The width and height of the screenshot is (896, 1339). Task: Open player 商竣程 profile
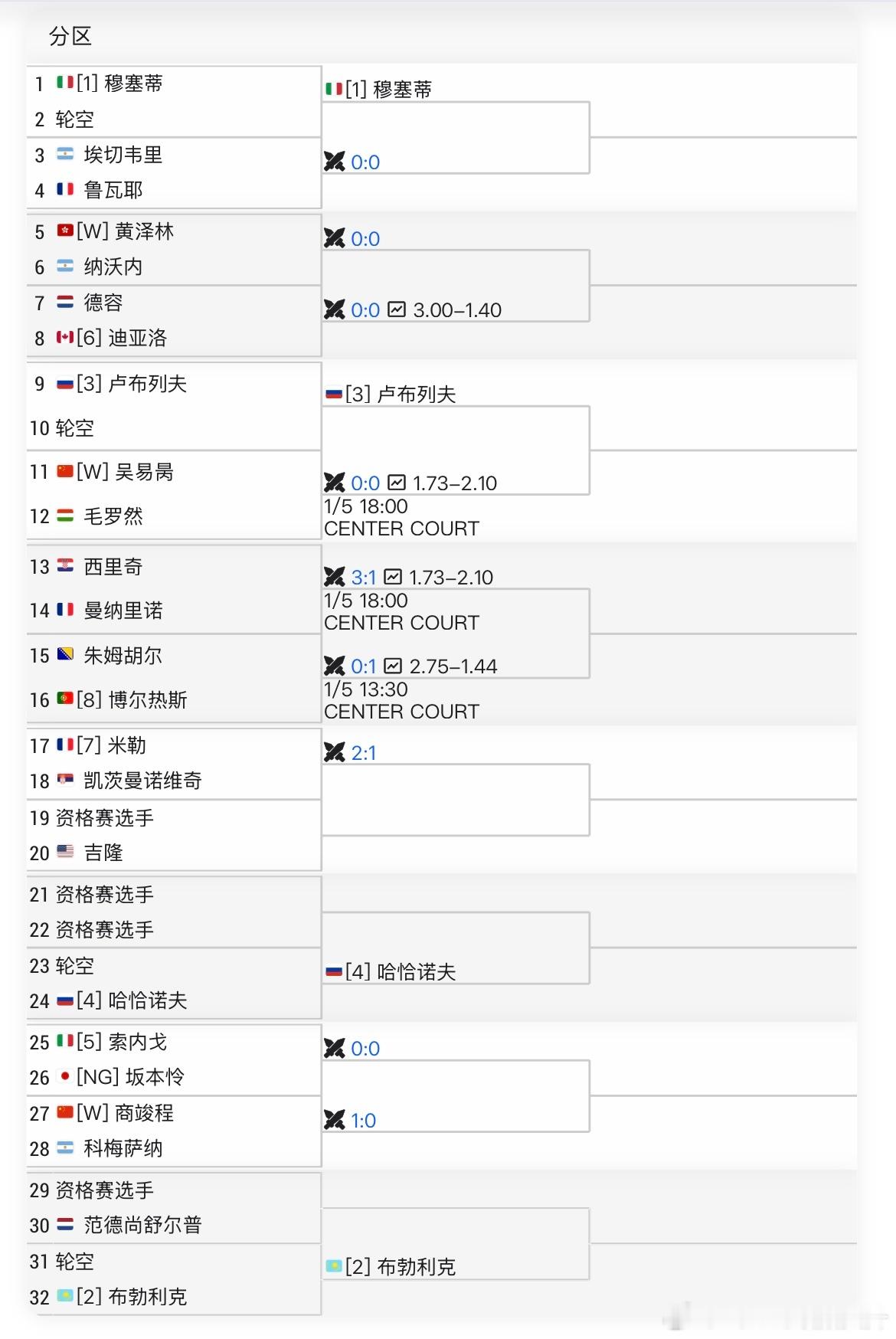[x=144, y=1113]
